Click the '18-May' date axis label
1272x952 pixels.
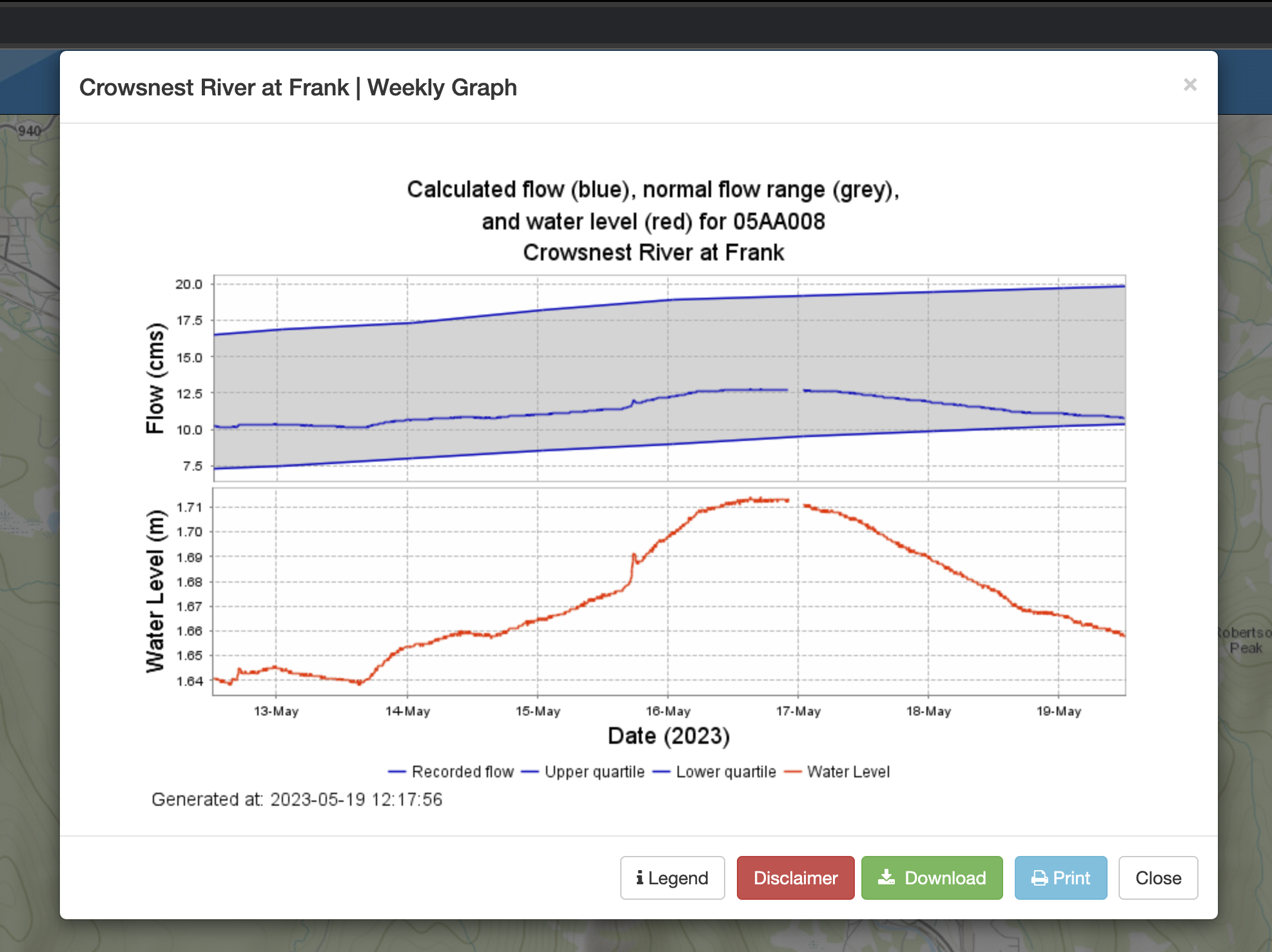(928, 711)
